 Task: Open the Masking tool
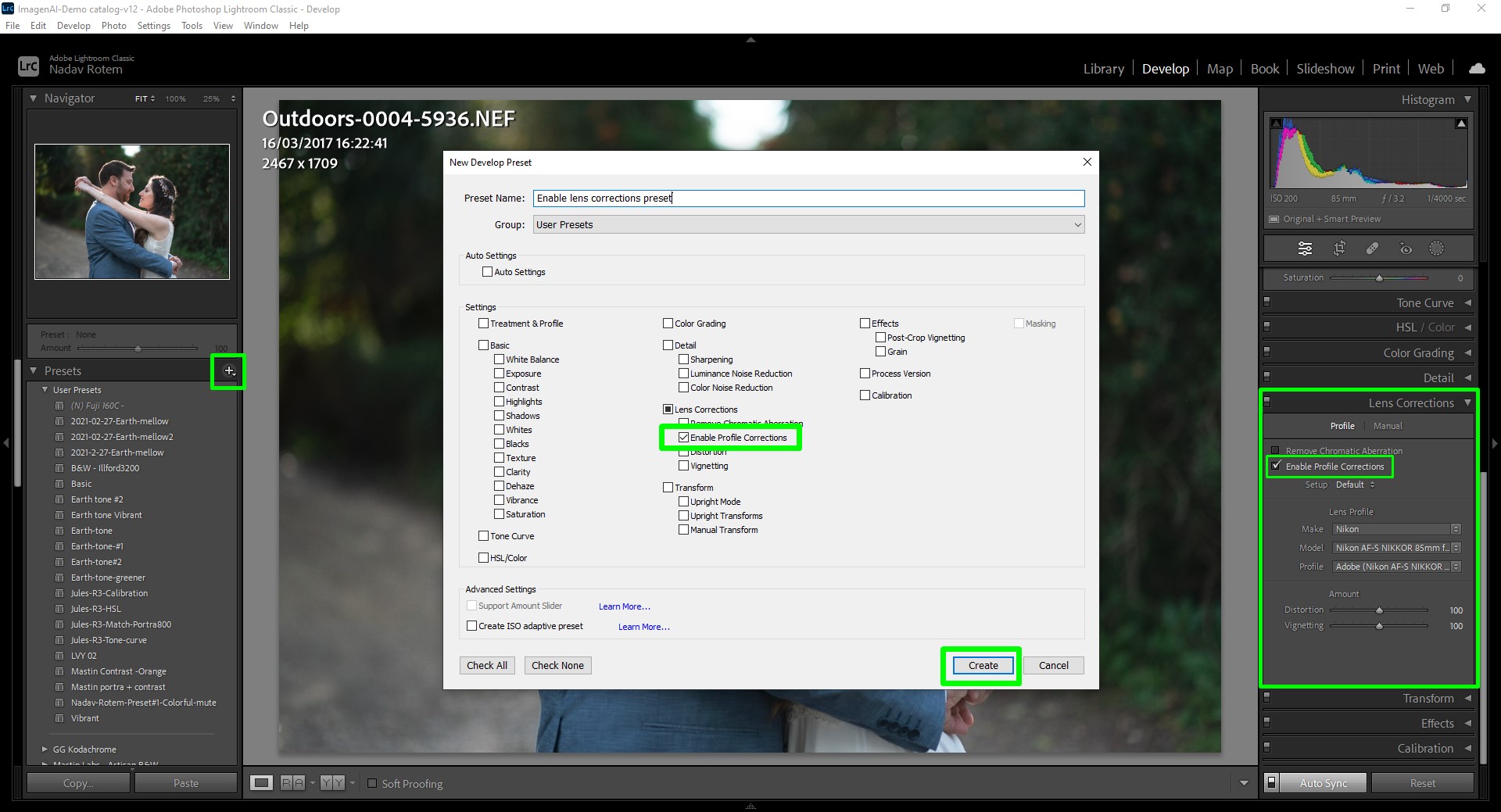point(1437,249)
